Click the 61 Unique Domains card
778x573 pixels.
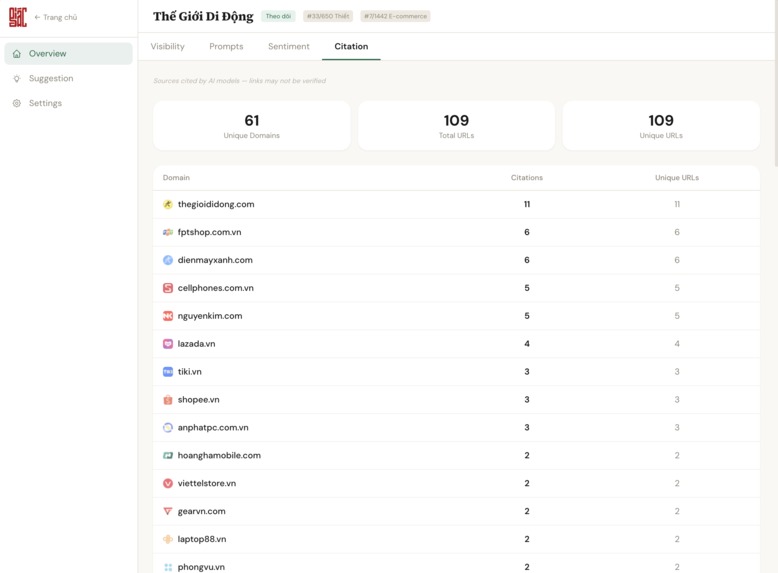252,126
